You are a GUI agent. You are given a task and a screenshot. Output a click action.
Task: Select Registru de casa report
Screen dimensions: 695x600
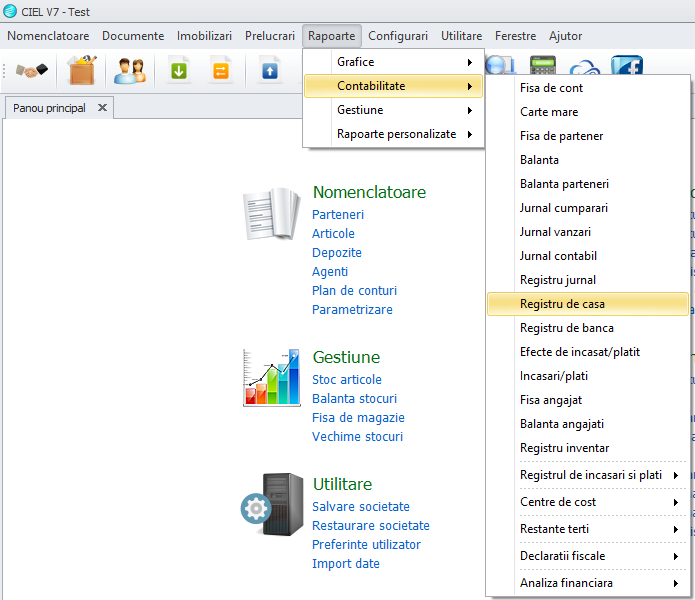pyautogui.click(x=588, y=304)
